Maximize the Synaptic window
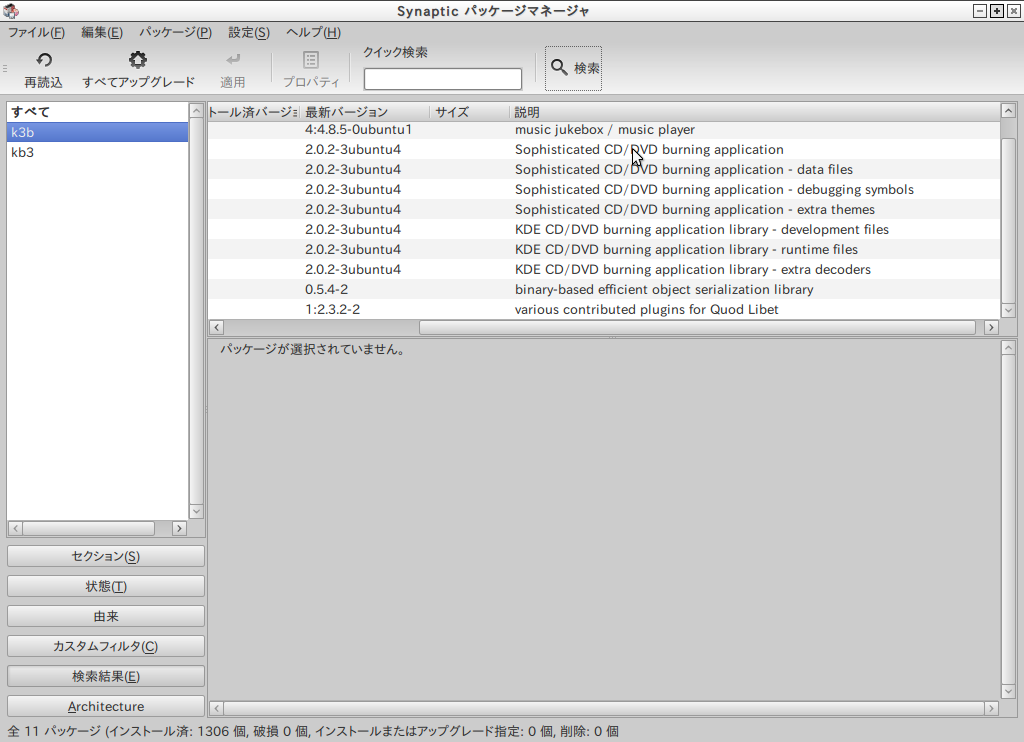The image size is (1024, 742). (997, 11)
